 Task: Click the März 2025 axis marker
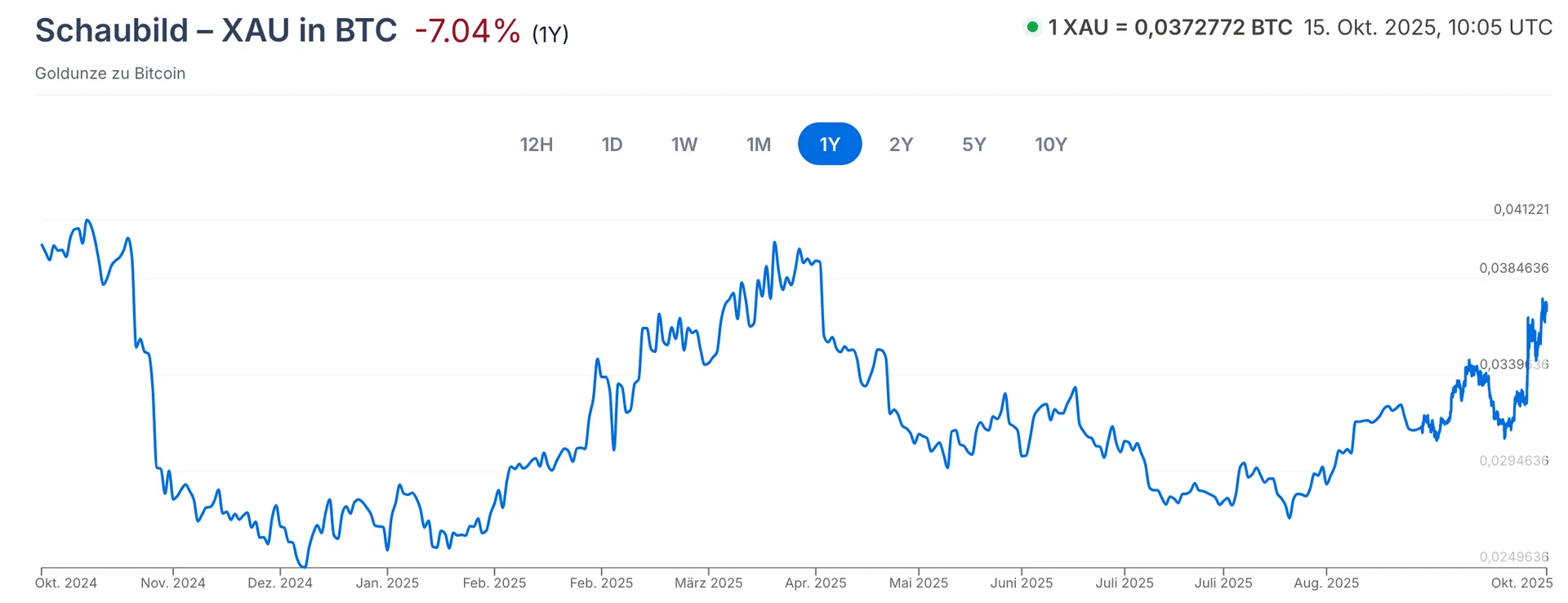pos(708,583)
